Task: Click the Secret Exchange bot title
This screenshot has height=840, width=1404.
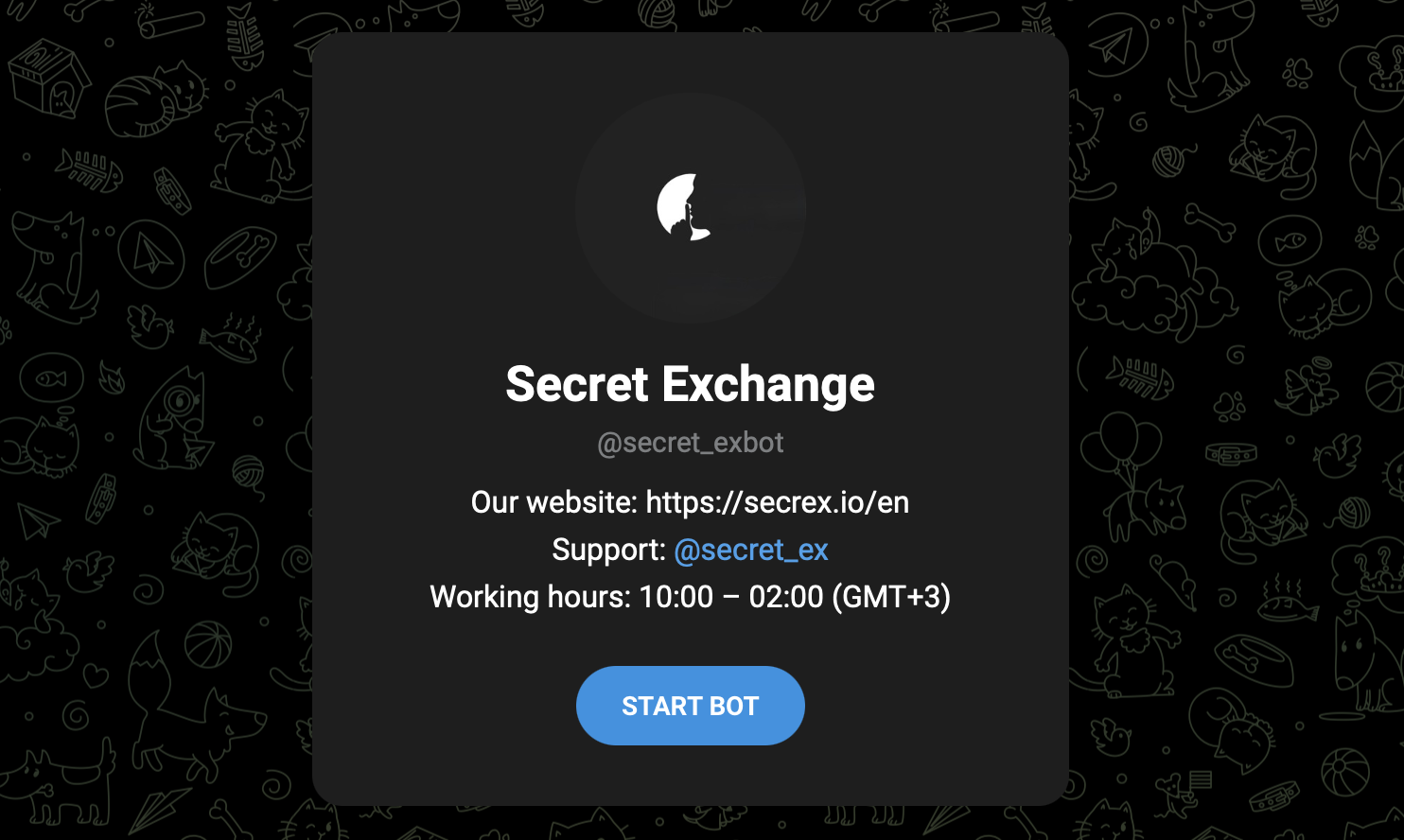Action: pyautogui.click(x=690, y=384)
